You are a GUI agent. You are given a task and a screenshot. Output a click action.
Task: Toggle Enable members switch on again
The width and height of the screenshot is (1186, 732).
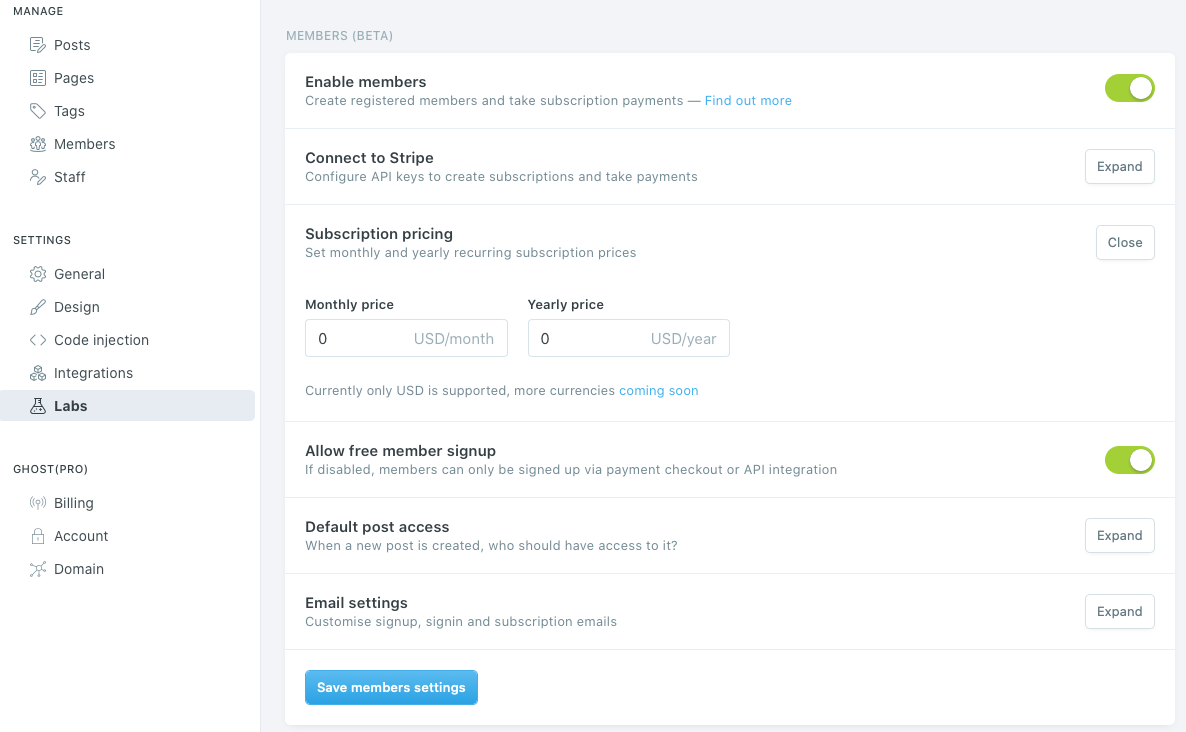pyautogui.click(x=1129, y=88)
